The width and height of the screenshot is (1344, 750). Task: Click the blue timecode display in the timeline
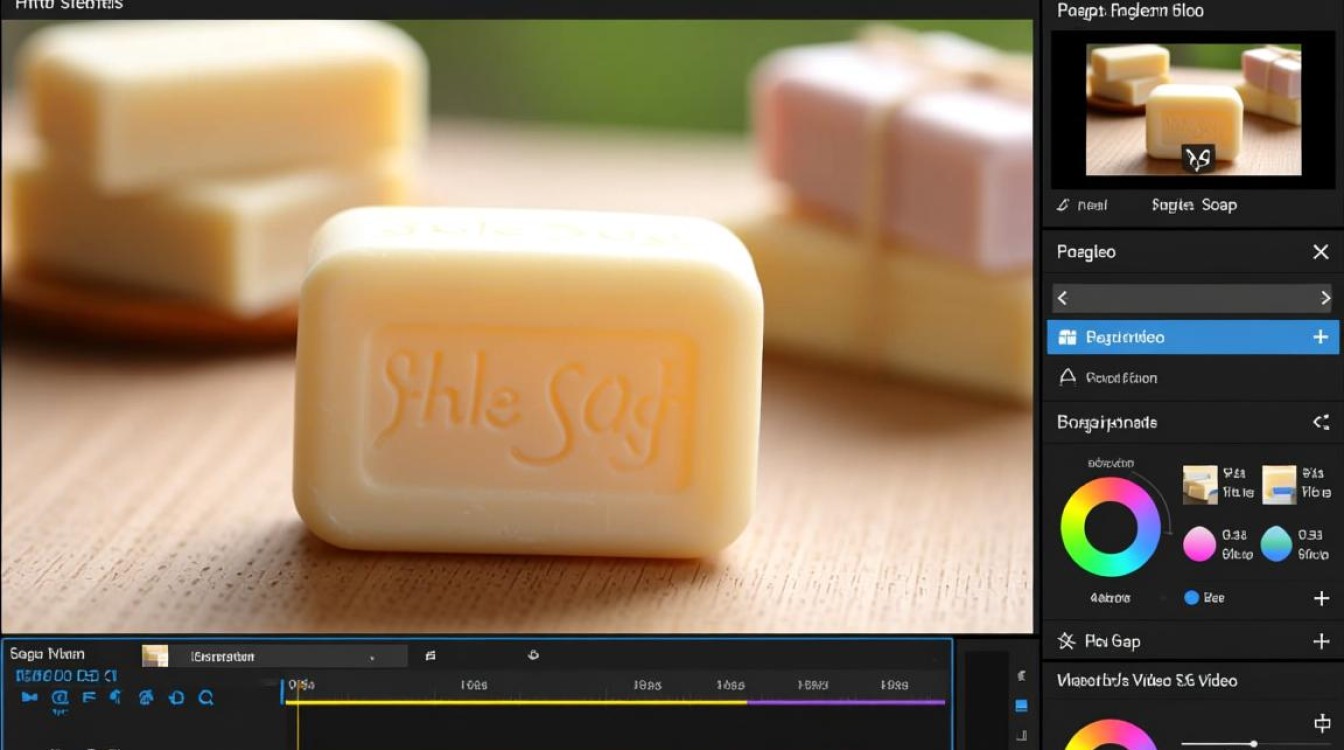coord(67,676)
